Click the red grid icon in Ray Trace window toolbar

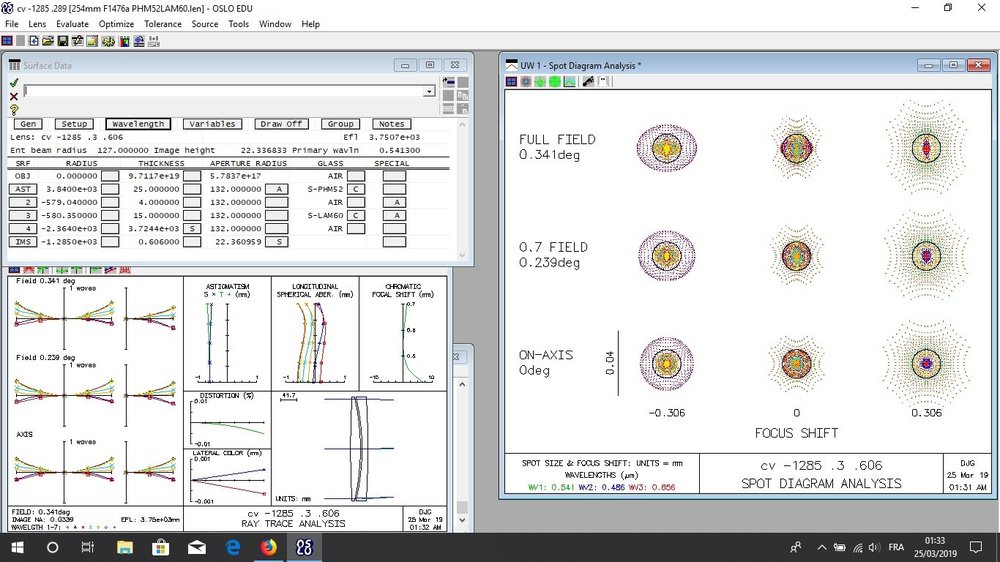125,270
